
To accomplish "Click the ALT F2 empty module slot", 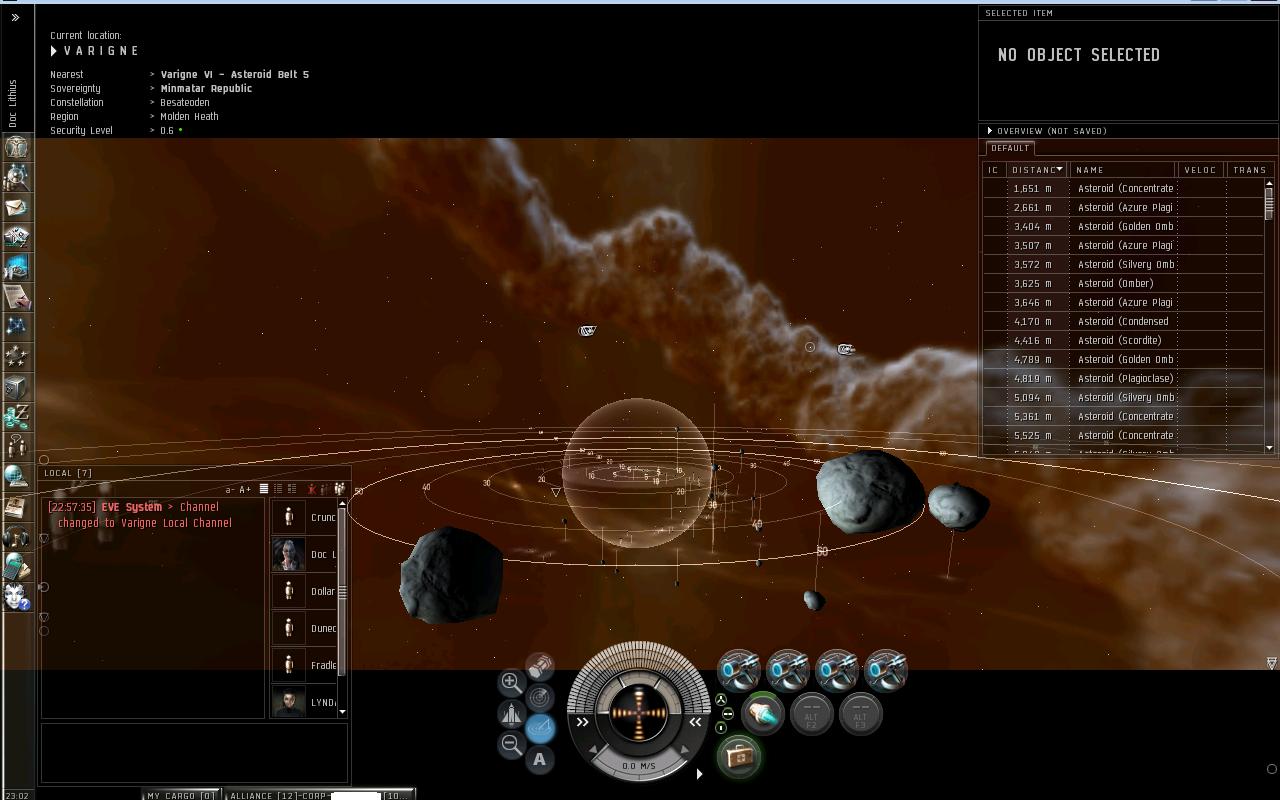I will click(x=812, y=714).
